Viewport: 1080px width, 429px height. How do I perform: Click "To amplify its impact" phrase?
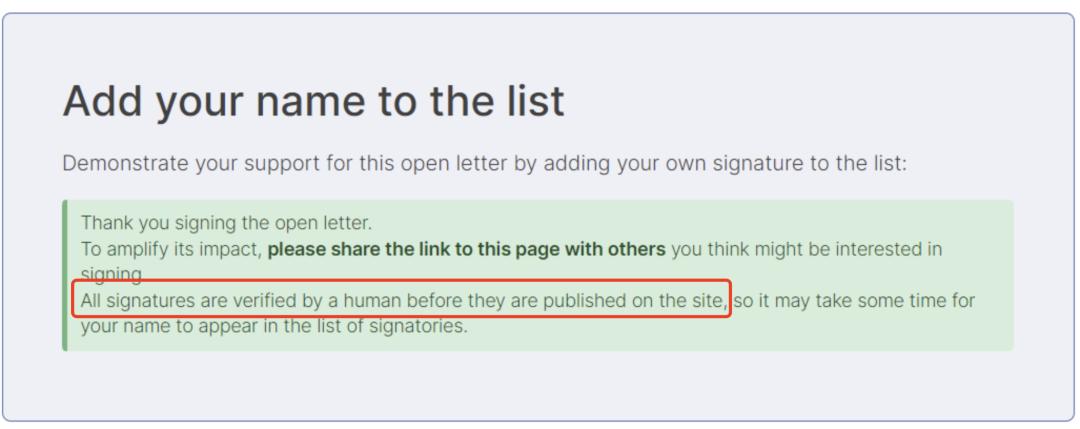click(x=171, y=249)
